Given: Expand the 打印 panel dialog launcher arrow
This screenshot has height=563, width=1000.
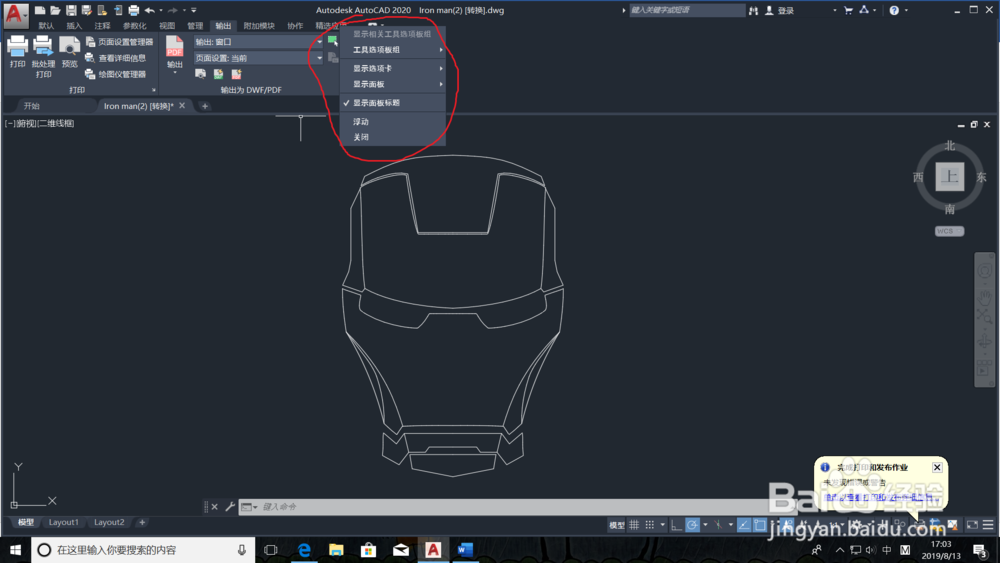Looking at the screenshot, I should [x=154, y=90].
